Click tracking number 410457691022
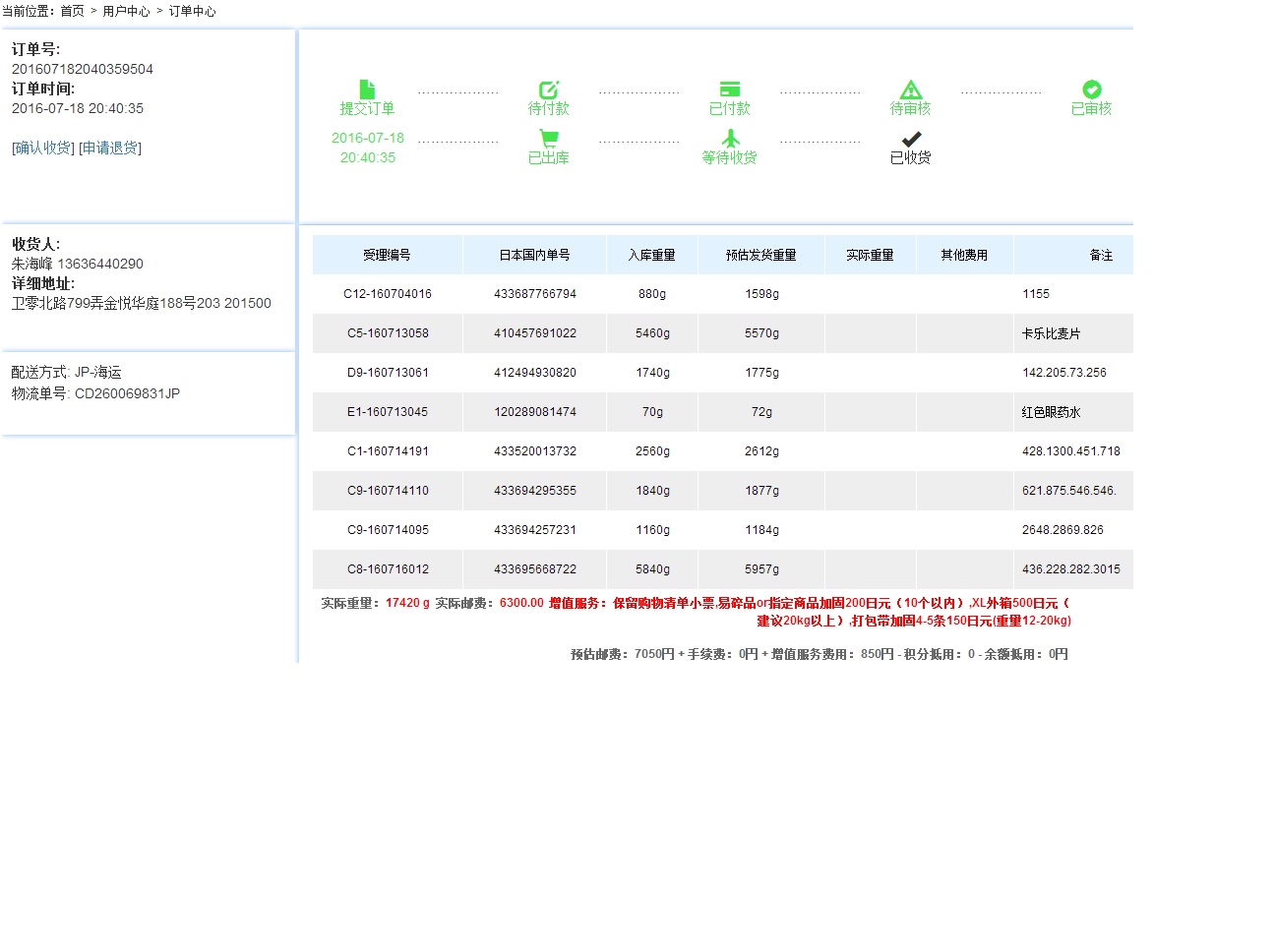1275x952 pixels. [535, 333]
